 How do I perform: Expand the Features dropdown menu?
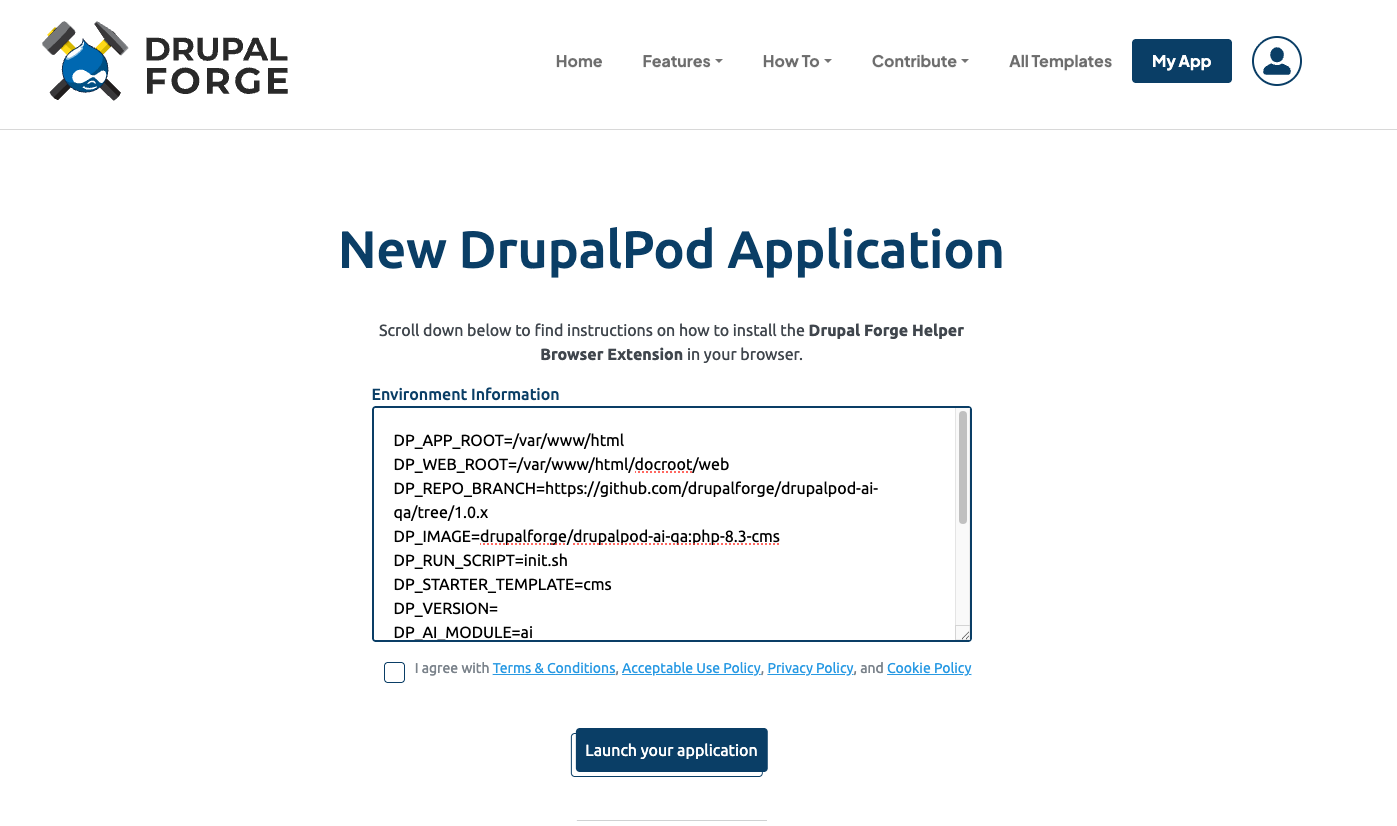682,61
